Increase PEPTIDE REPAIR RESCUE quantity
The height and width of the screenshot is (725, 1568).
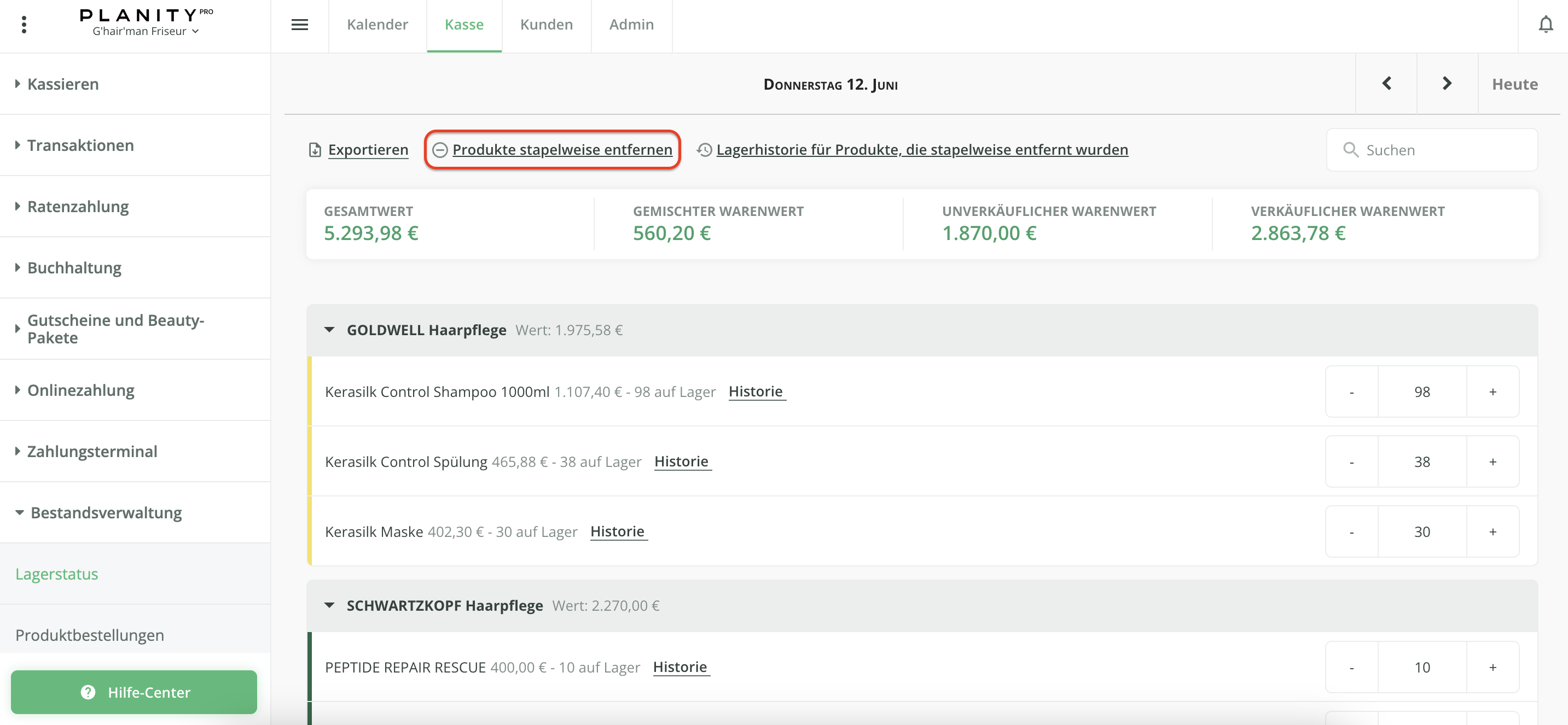1492,667
